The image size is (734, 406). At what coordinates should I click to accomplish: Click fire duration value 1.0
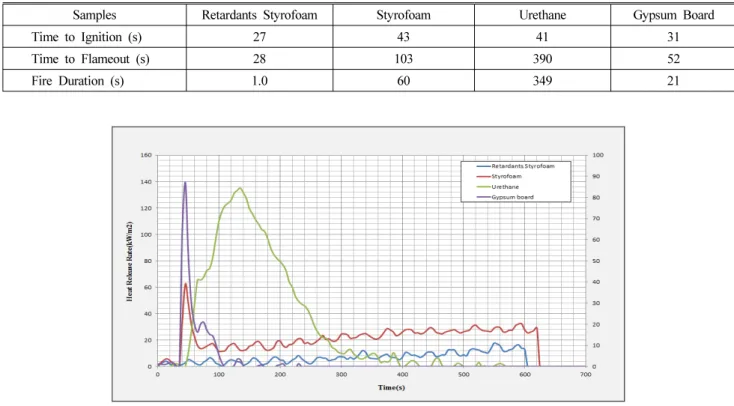click(260, 81)
